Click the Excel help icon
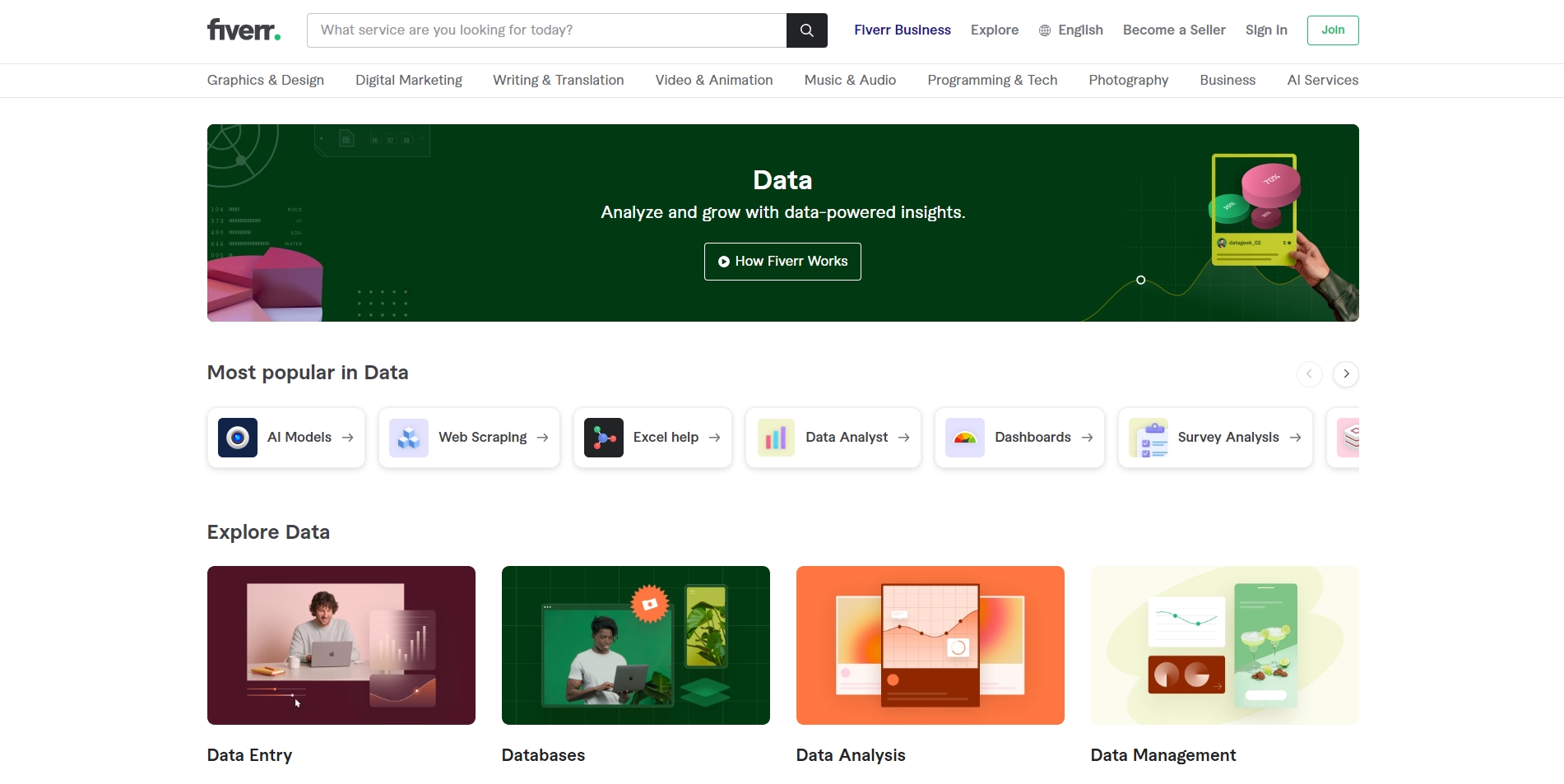 [604, 438]
